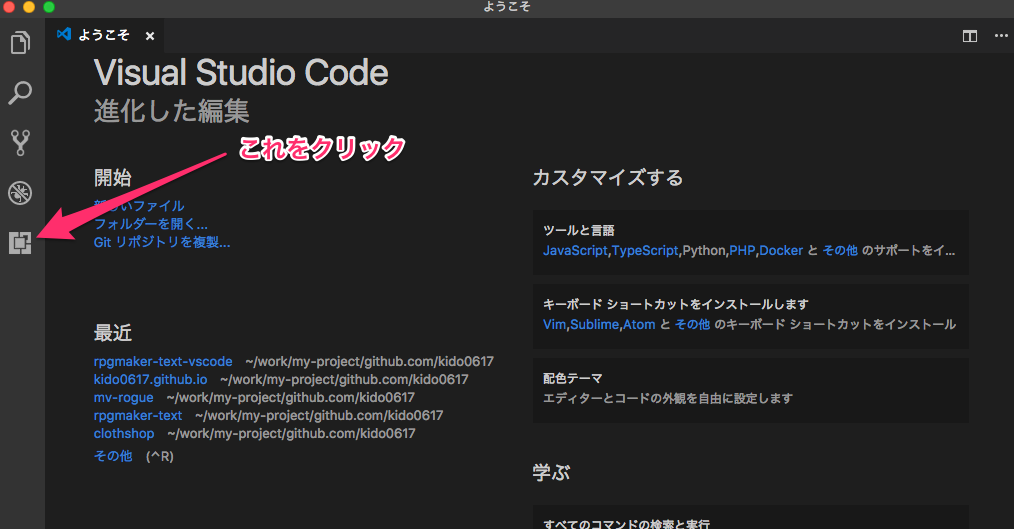Open the Explorer view in activity bar
Screen dimensions: 1014x529
pos(21,43)
